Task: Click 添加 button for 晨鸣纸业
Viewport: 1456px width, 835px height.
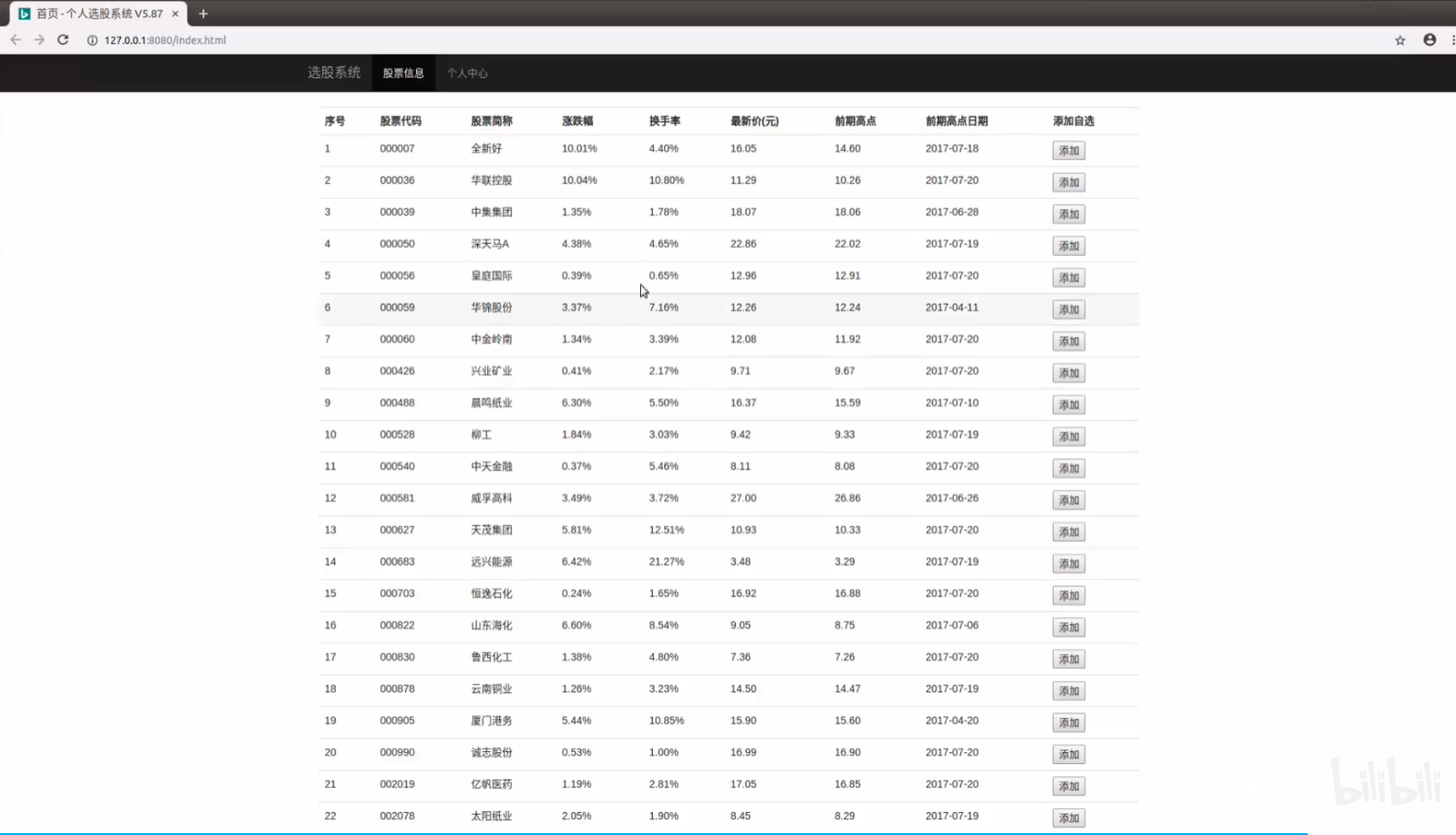Action: (1068, 405)
